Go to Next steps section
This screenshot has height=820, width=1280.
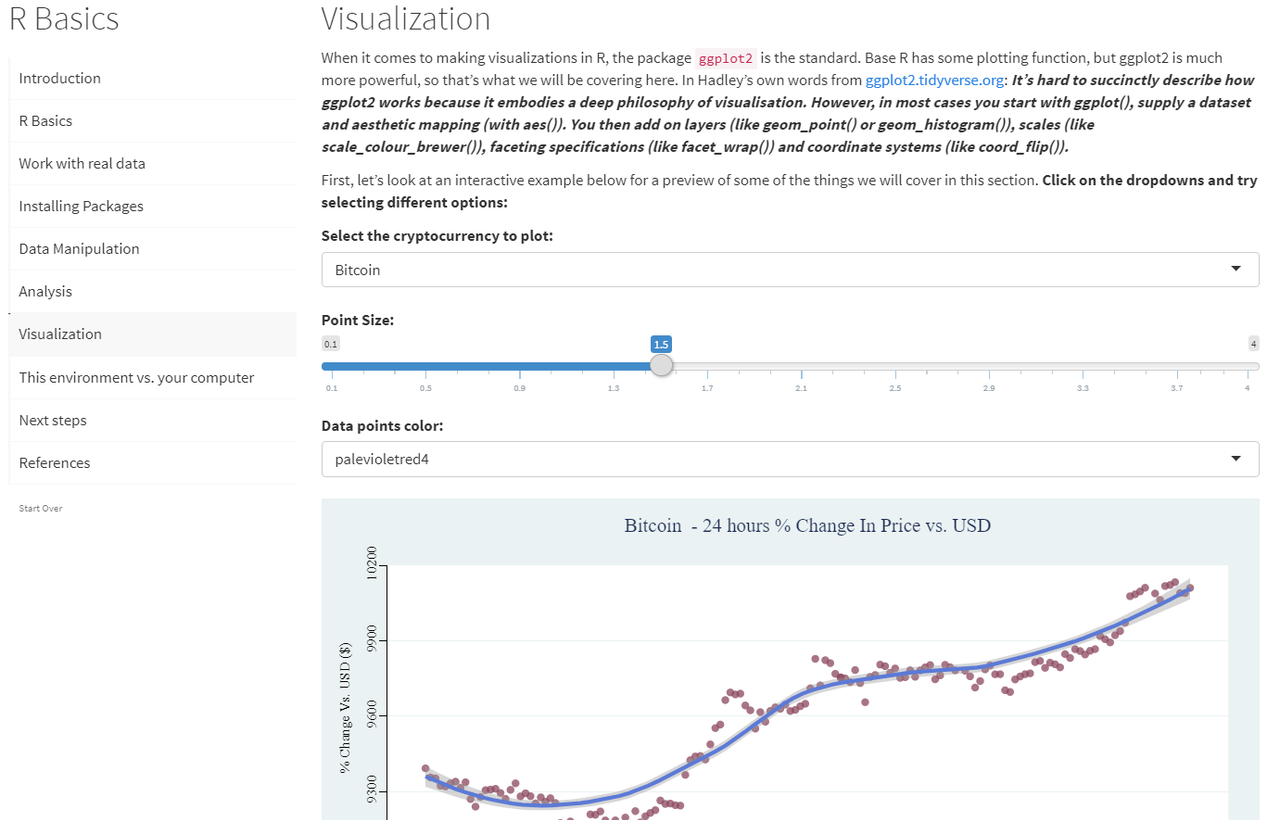[152, 420]
